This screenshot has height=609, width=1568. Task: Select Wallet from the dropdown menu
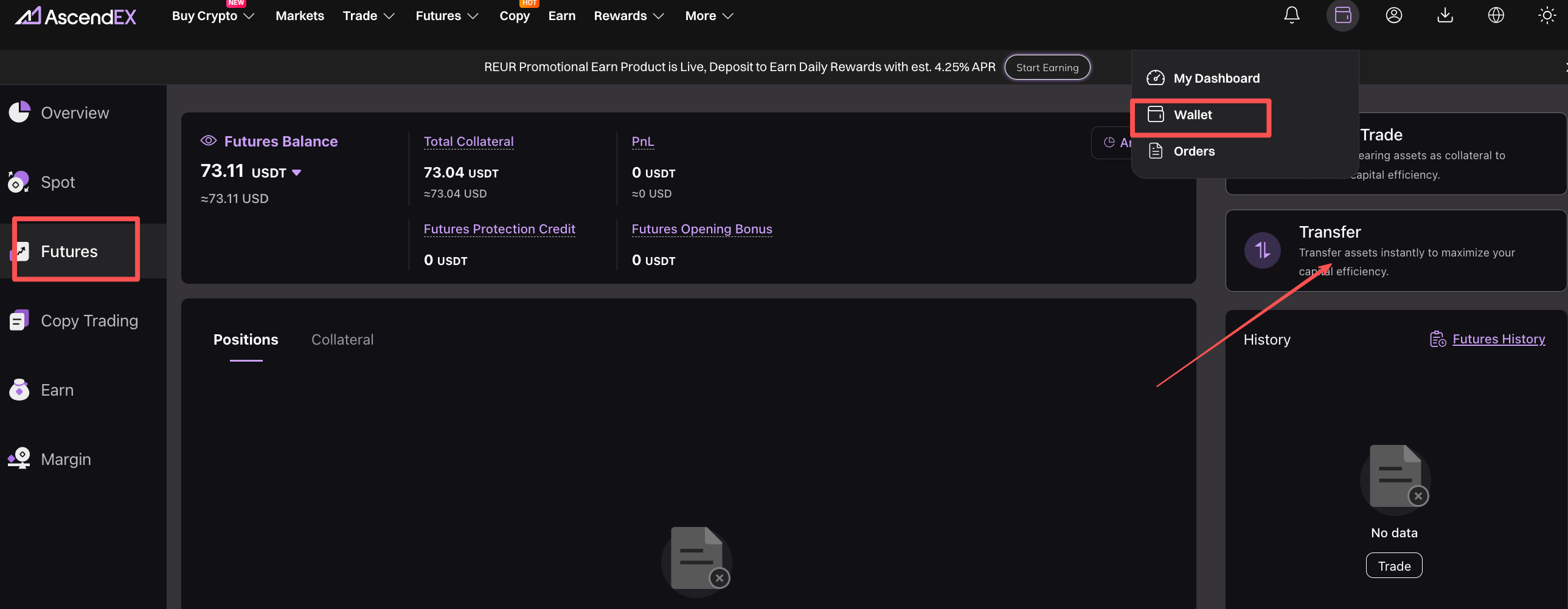pos(1193,115)
